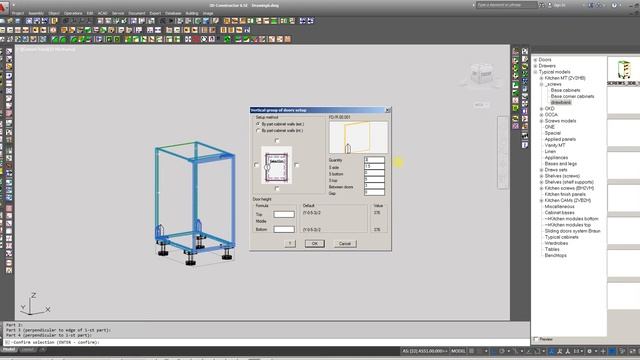Select Sliding doors system tree item

(572, 231)
